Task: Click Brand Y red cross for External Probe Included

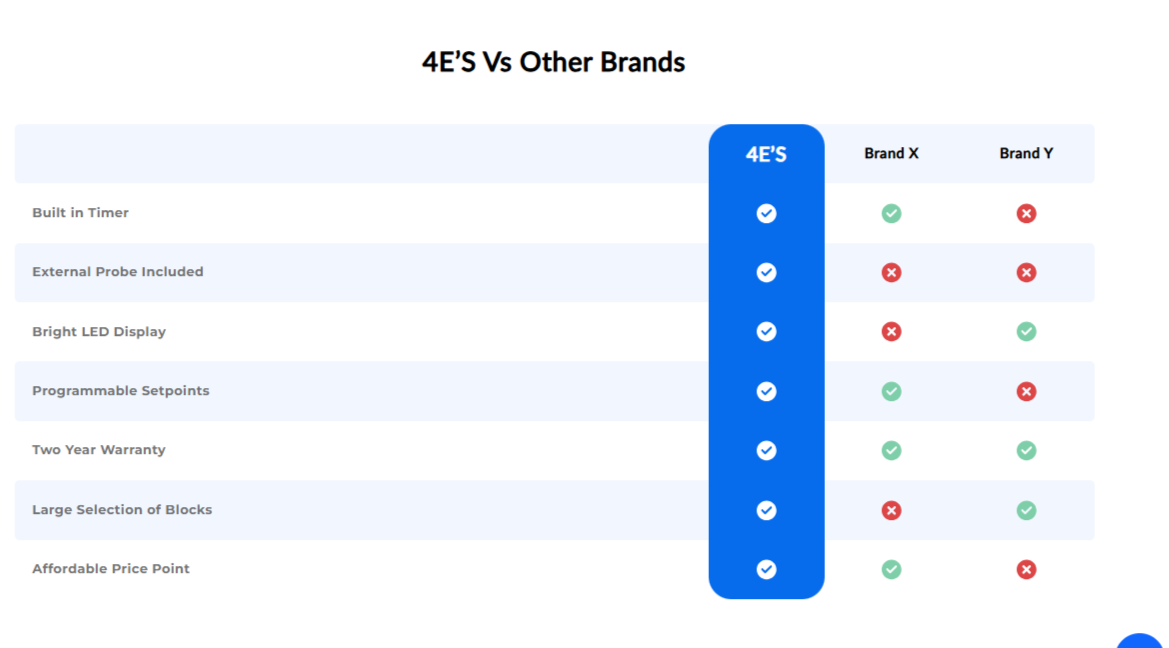Action: [x=1026, y=272]
